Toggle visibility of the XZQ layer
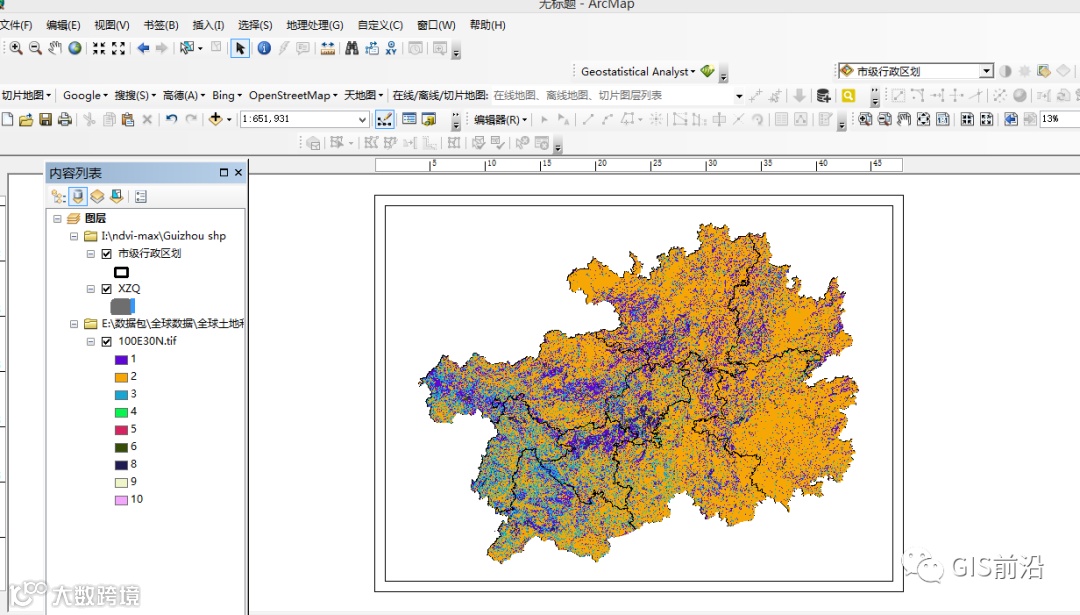1080x615 pixels. click(x=107, y=289)
